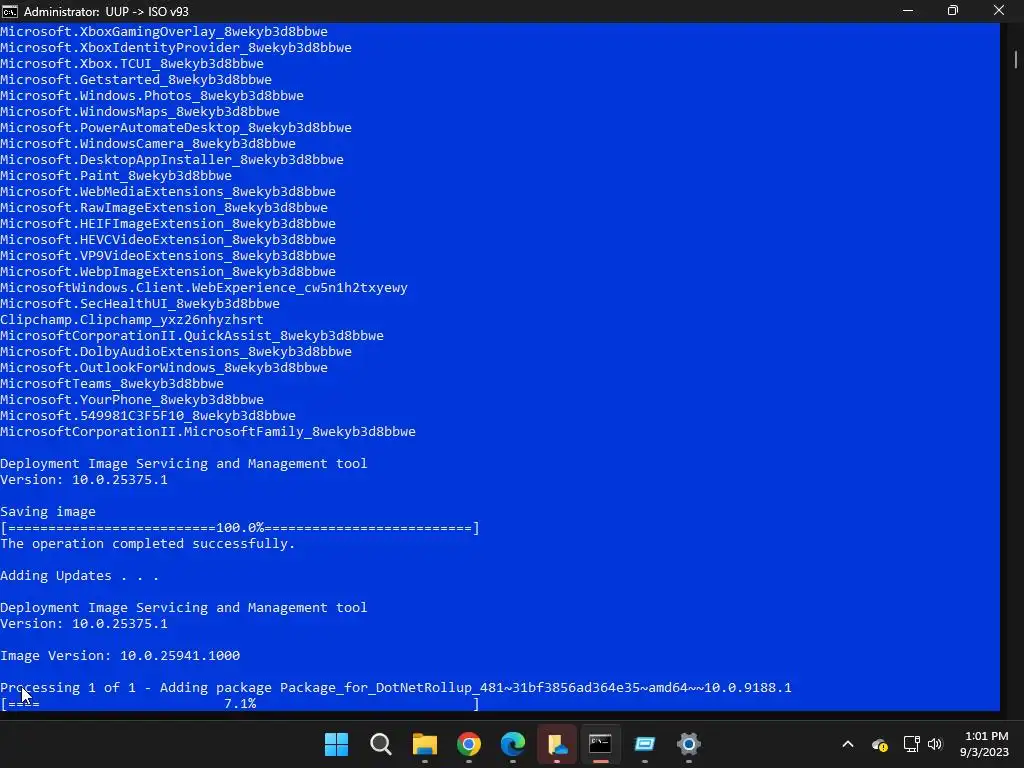Open the clock showing 1:01 PM

[984, 744]
